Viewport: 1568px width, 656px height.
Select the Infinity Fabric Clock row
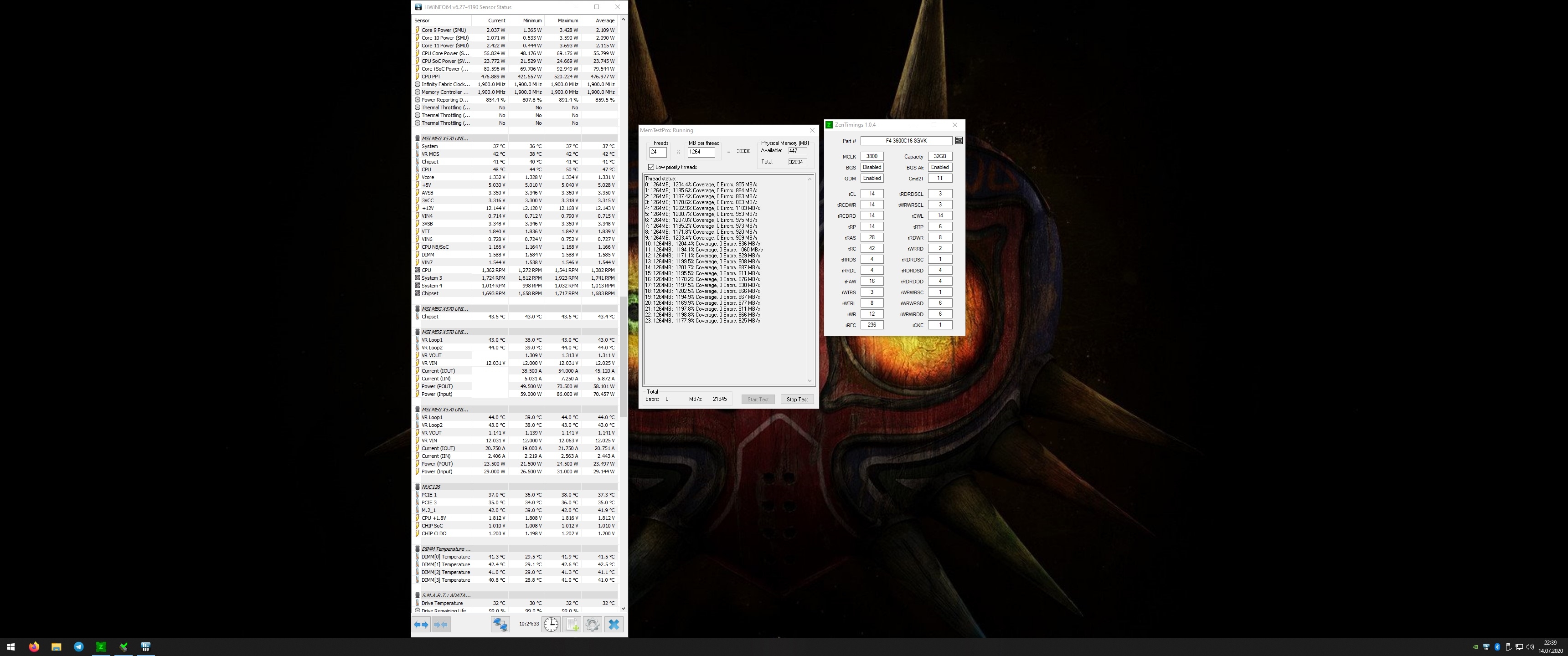pyautogui.click(x=516, y=85)
